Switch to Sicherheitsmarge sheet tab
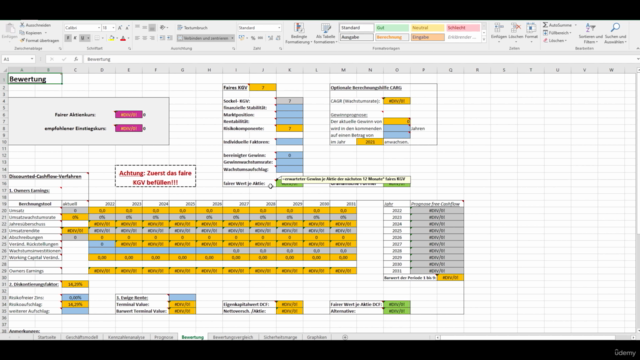The image size is (640, 360). click(x=280, y=337)
